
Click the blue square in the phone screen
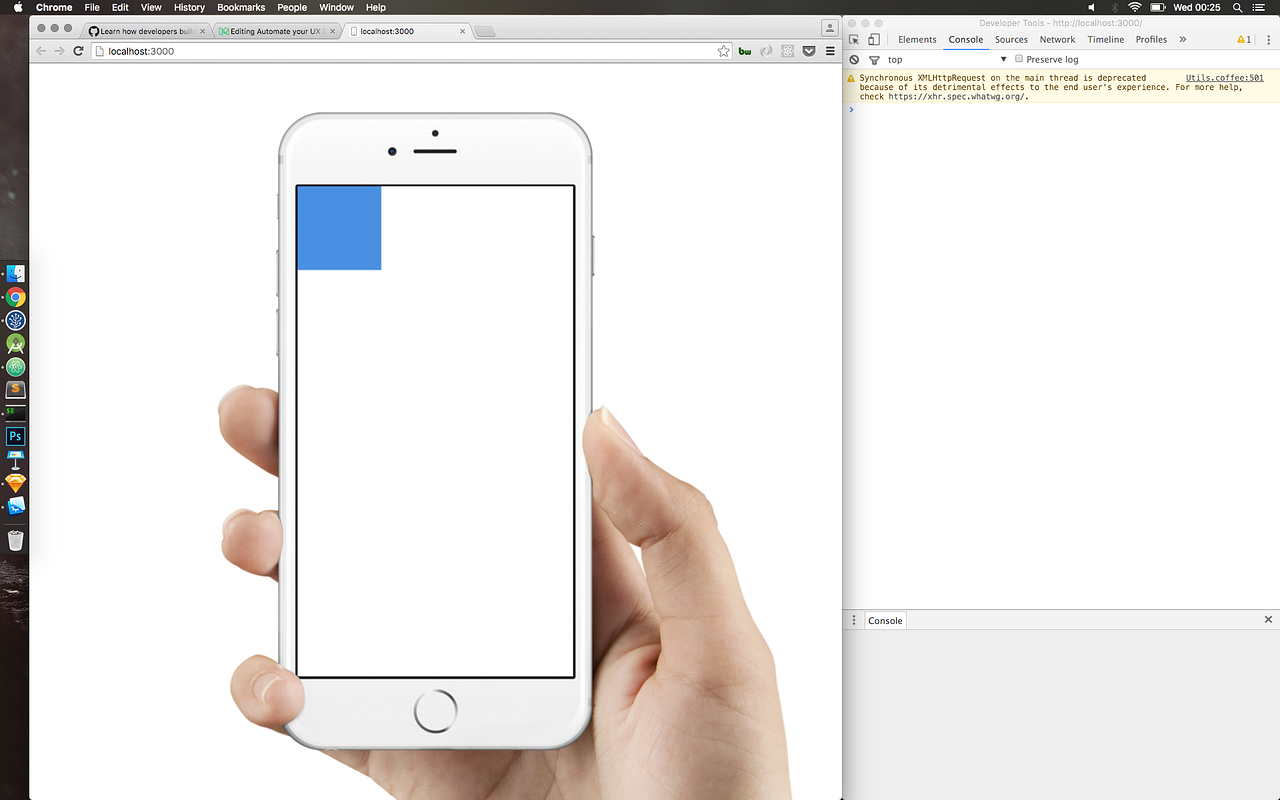coord(339,228)
